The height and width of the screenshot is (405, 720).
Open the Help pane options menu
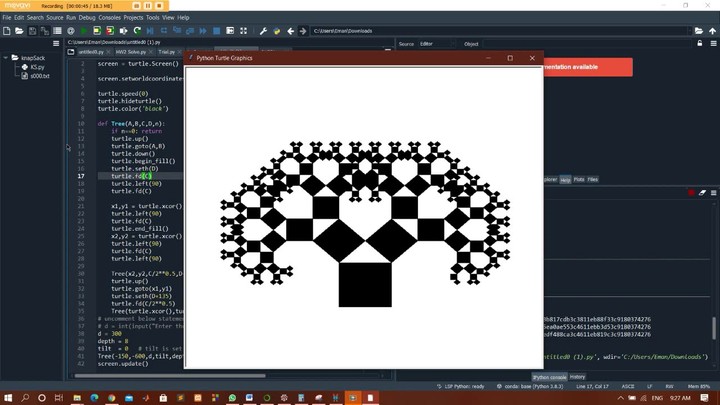tap(714, 43)
